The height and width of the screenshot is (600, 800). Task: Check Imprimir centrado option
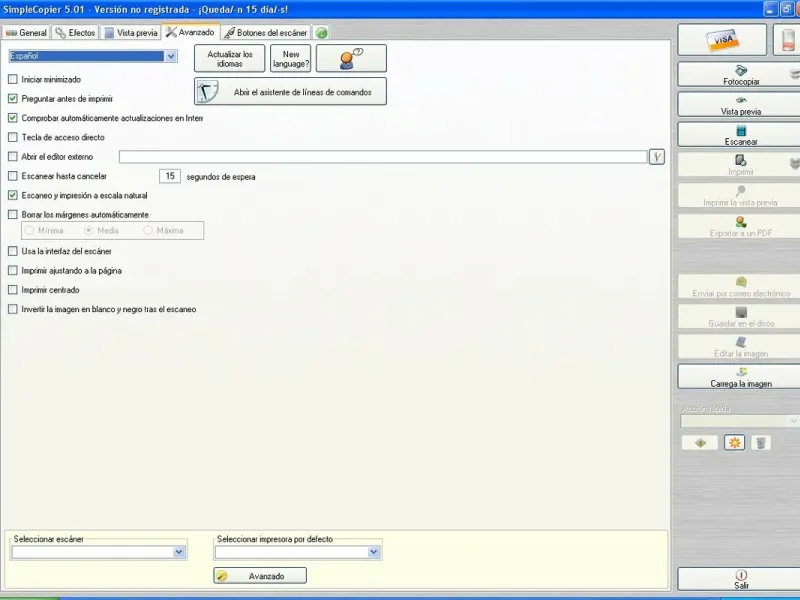tap(13, 290)
